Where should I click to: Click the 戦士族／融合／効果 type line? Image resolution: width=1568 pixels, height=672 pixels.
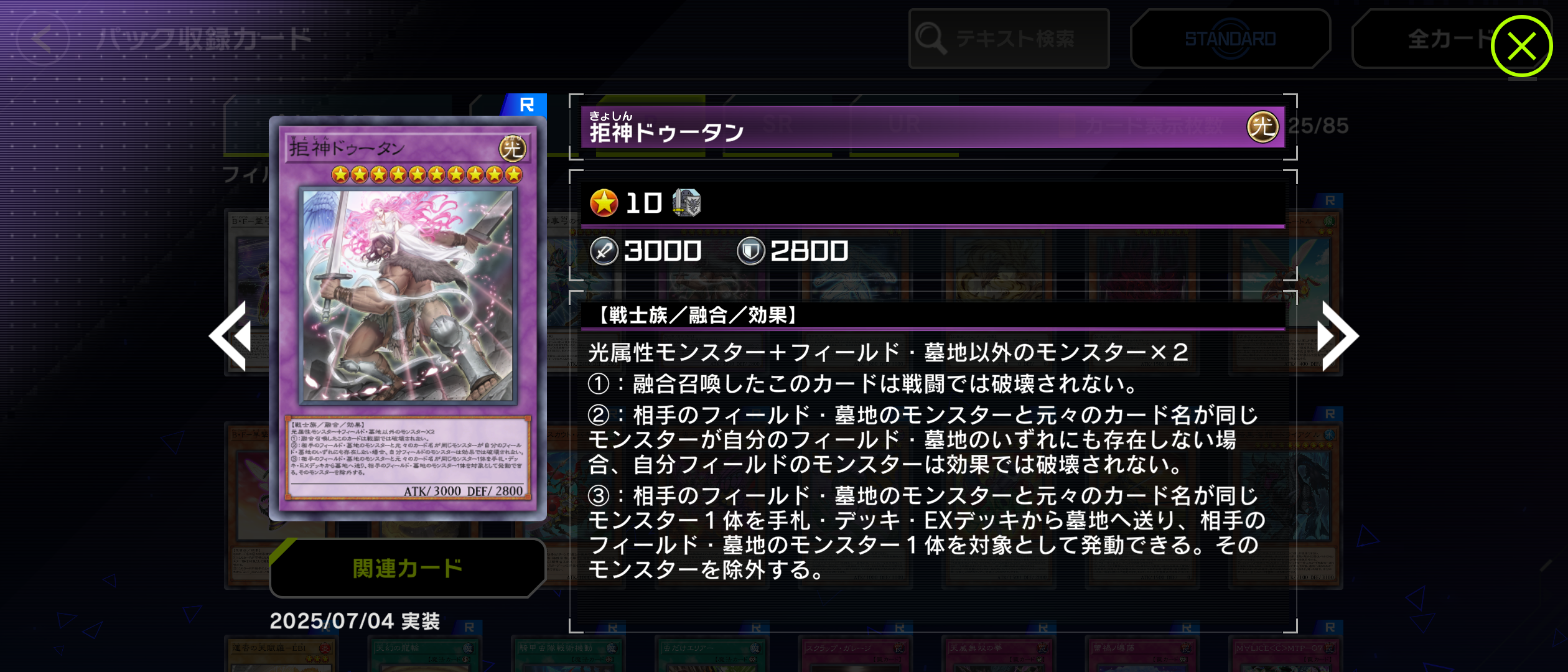click(697, 315)
